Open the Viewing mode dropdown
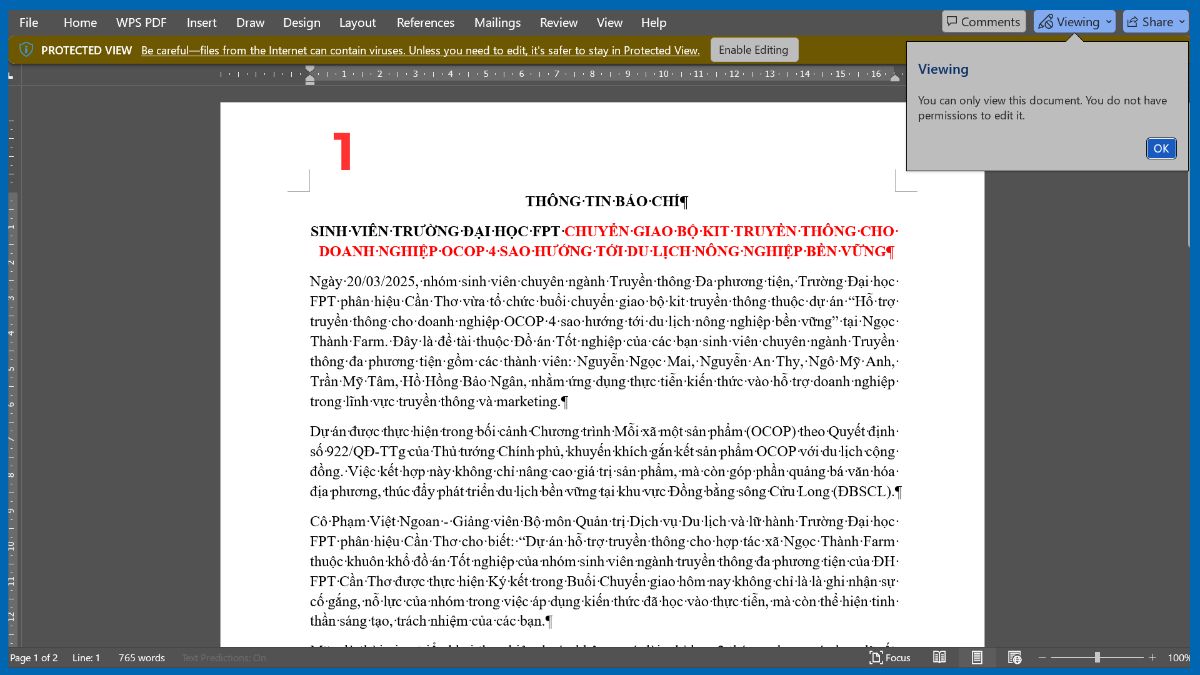 [1073, 20]
